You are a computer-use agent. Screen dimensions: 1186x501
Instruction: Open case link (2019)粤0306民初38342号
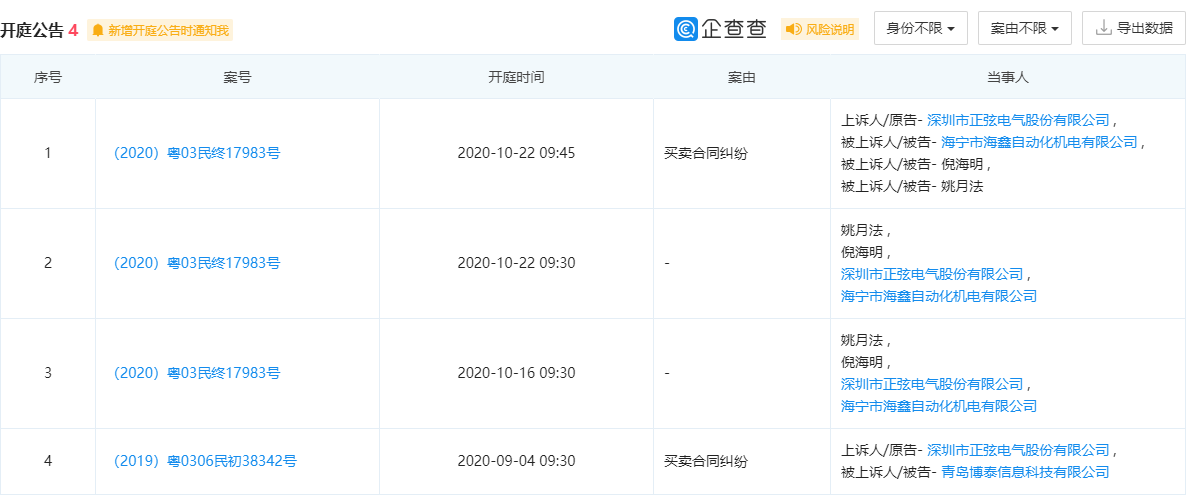click(x=205, y=460)
